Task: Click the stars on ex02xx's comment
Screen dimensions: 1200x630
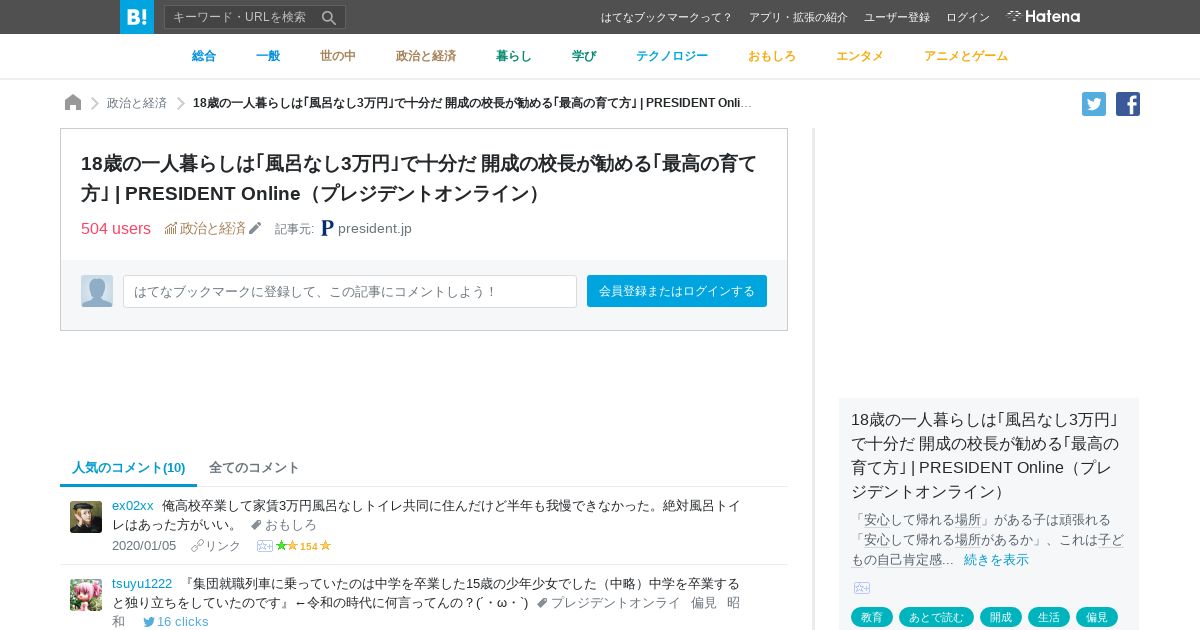Action: pos(304,546)
